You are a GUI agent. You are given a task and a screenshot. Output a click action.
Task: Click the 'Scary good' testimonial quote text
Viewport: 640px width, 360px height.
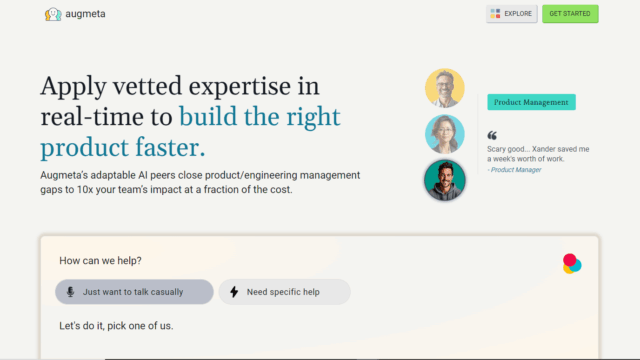538,154
